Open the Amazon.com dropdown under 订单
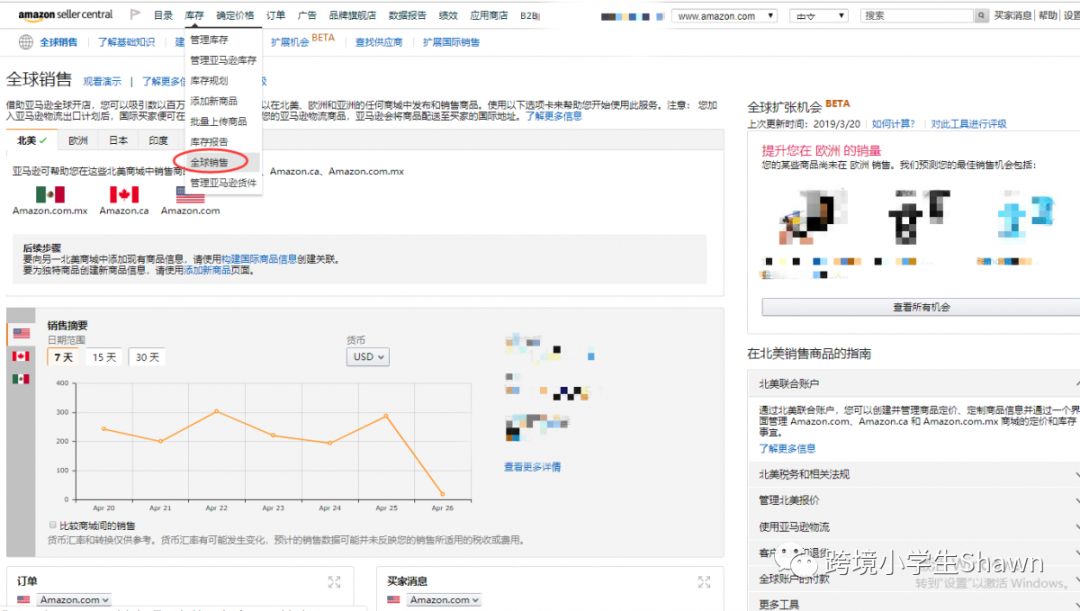This screenshot has height=611, width=1080. 74,600
